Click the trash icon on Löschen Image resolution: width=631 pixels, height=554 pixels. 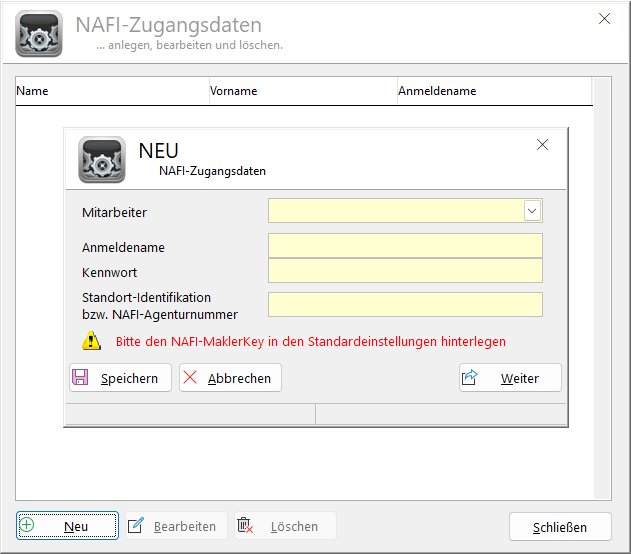pyautogui.click(x=245, y=526)
